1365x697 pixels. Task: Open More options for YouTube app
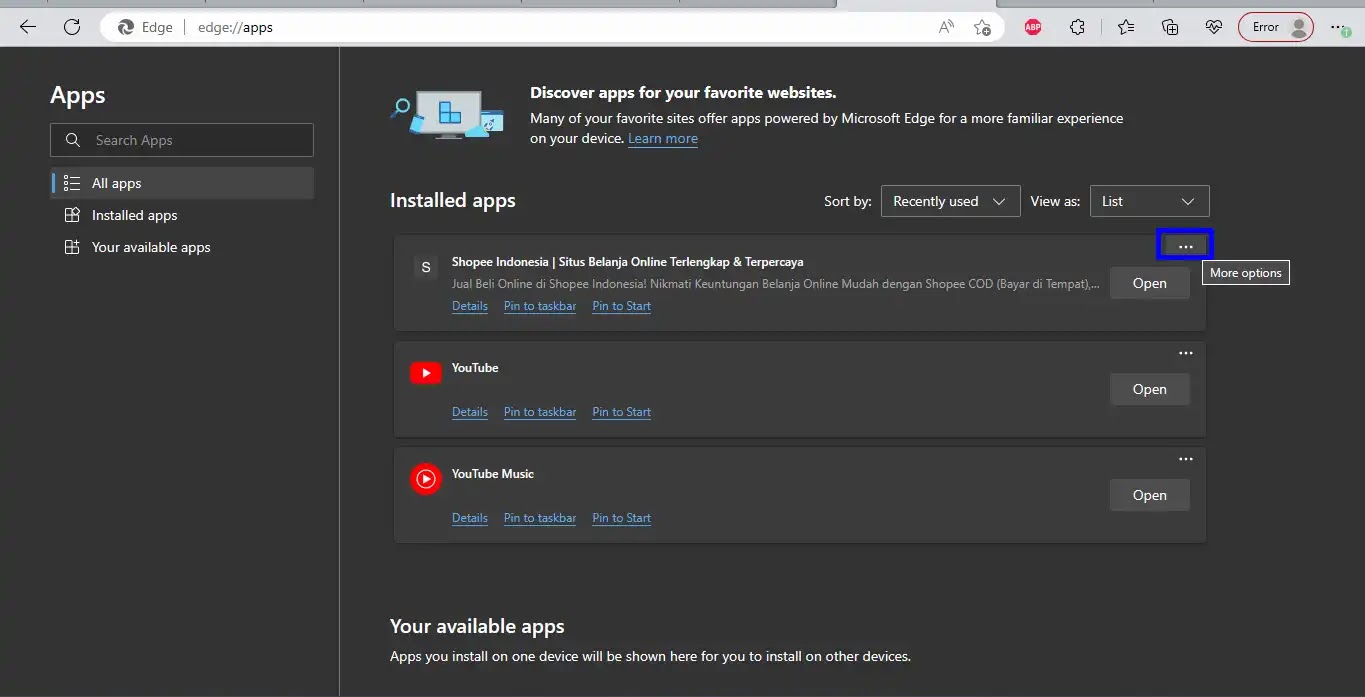pos(1185,352)
